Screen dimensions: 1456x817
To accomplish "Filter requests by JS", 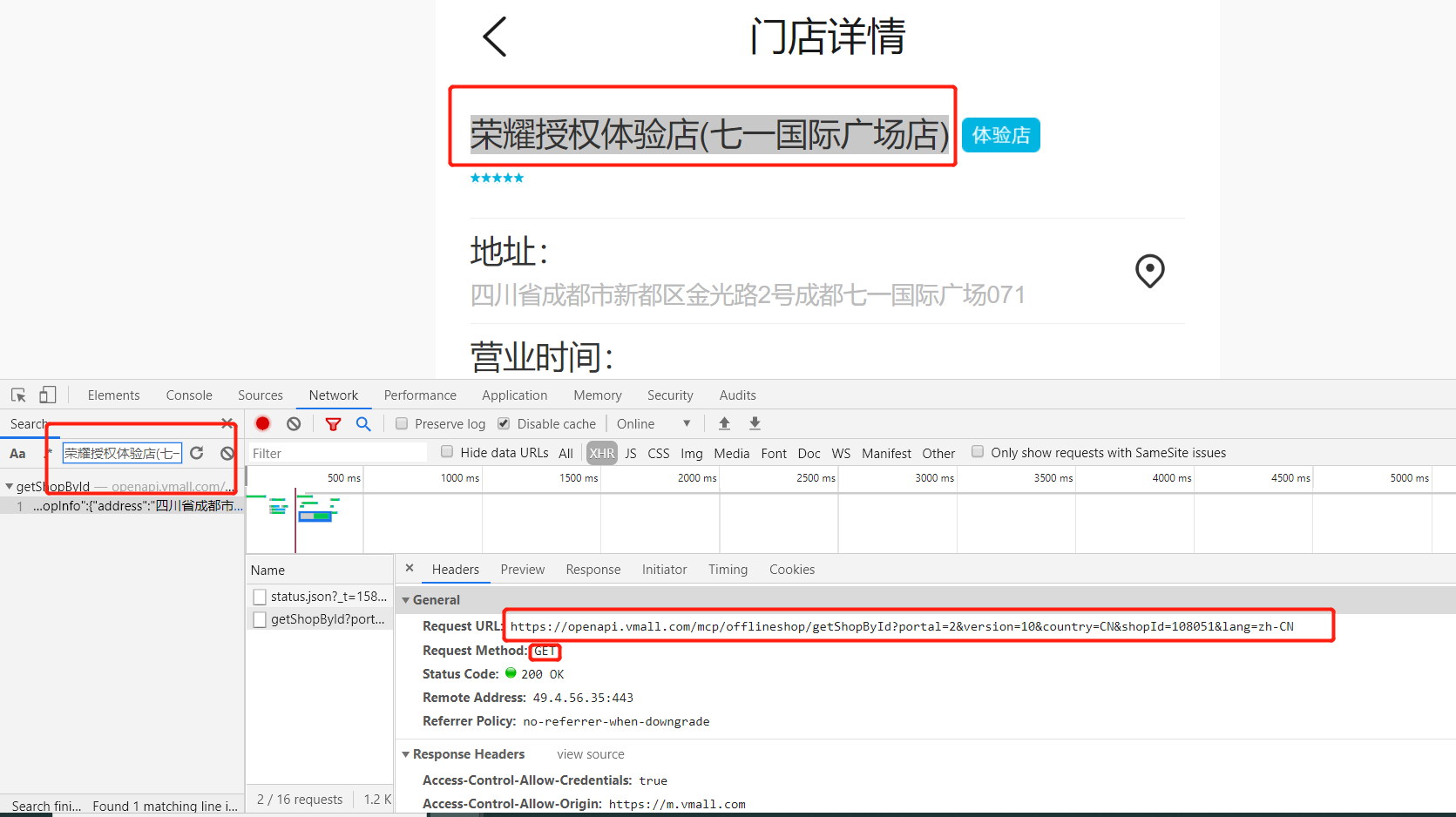I will point(631,453).
